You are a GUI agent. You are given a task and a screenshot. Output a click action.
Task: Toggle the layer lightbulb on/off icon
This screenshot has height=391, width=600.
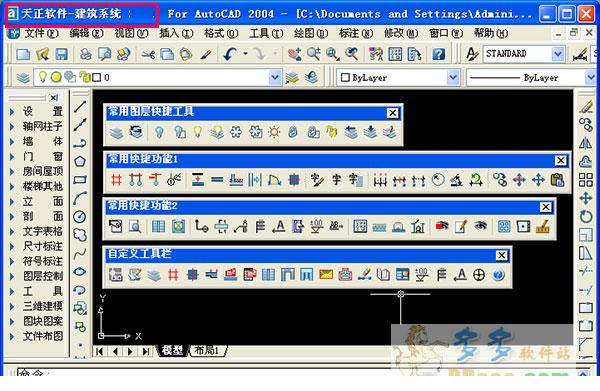43,77
